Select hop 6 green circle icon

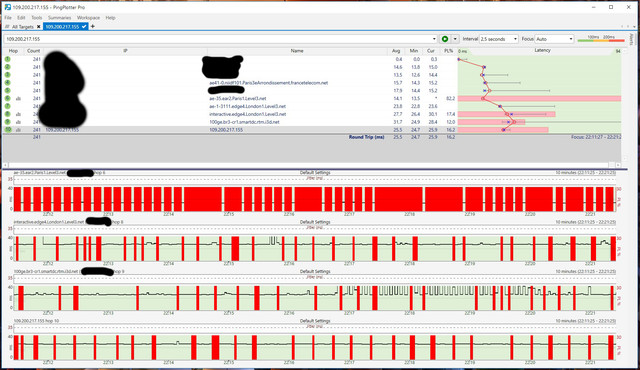[x=7, y=98]
